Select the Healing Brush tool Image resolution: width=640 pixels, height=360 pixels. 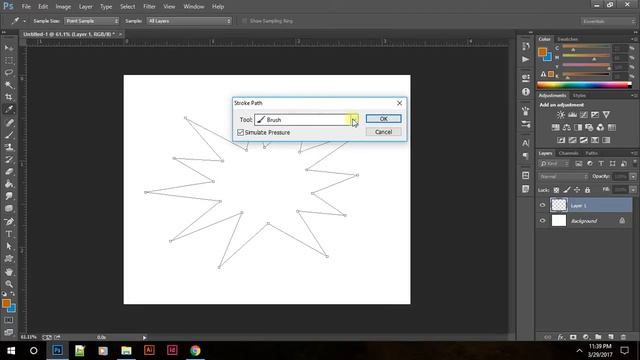[9, 123]
